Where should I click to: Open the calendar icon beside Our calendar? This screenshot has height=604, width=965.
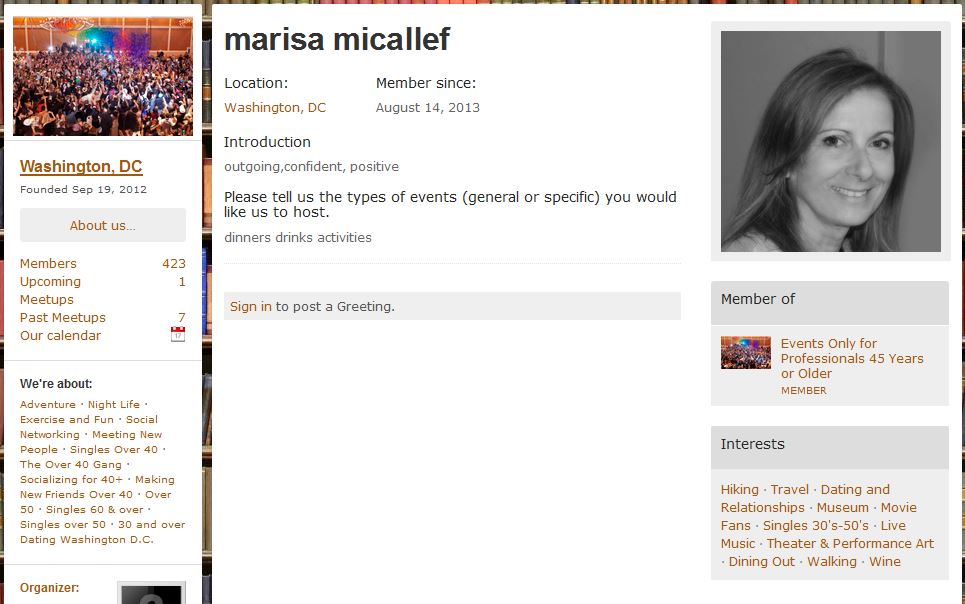pyautogui.click(x=178, y=334)
